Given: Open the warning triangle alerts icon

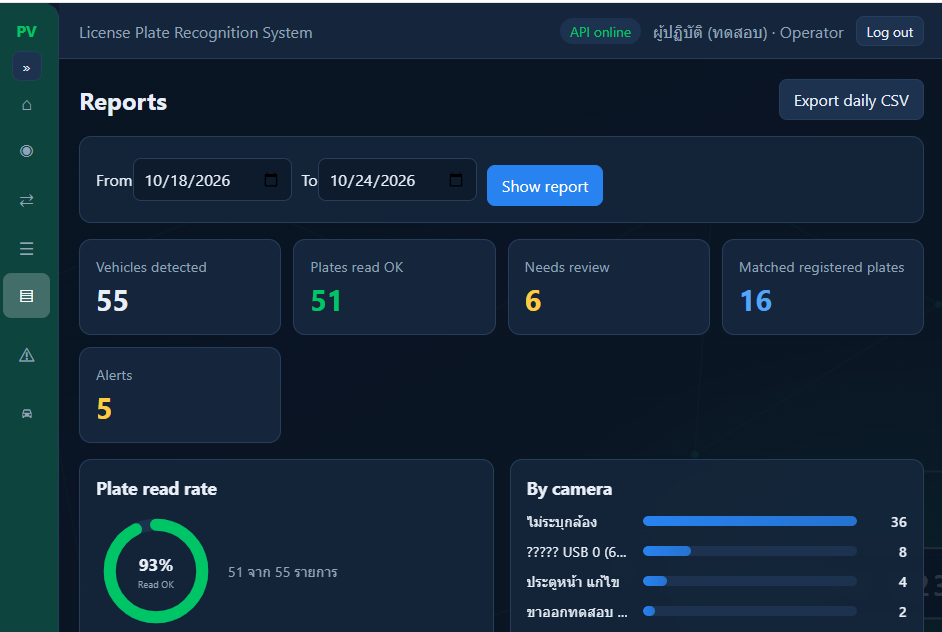Looking at the screenshot, I should point(26,355).
